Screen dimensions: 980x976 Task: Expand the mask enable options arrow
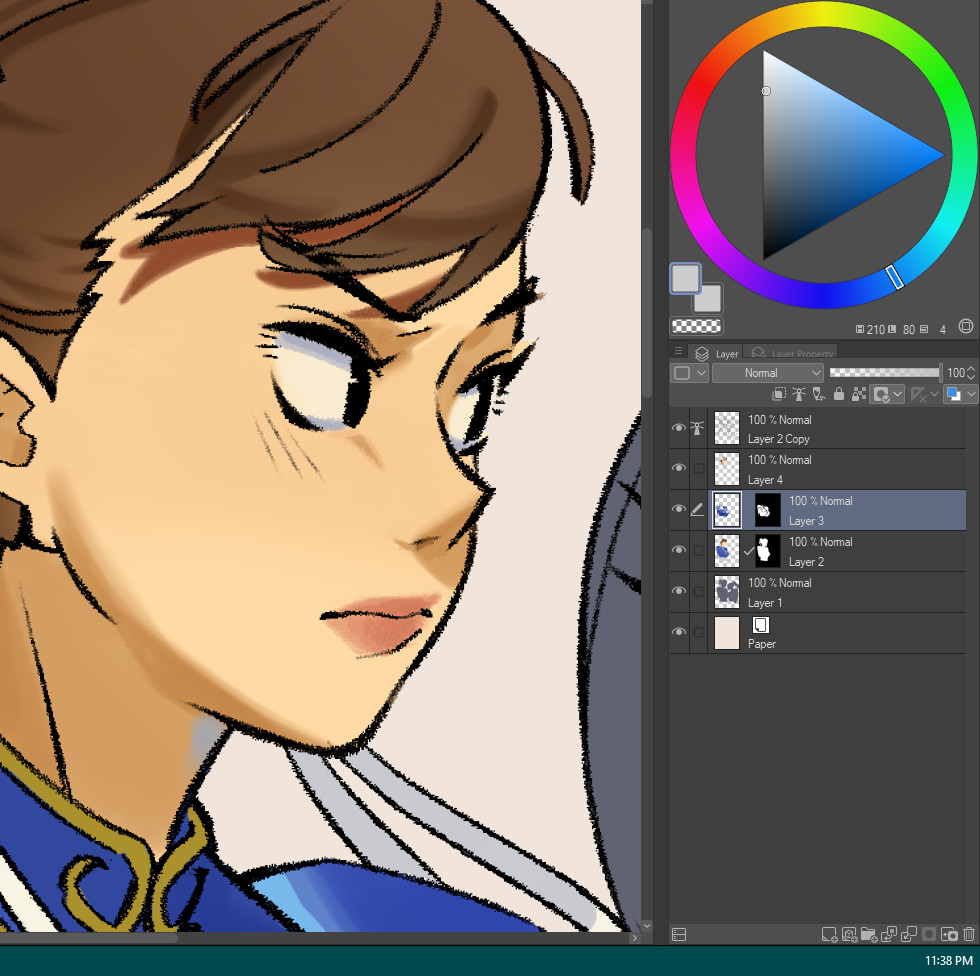[x=898, y=394]
